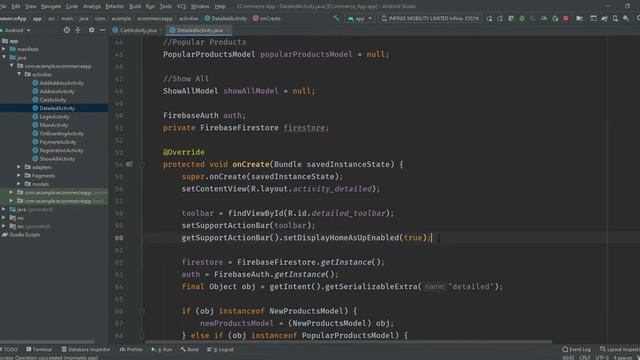This screenshot has width=640, height=360.
Task: Select PaymentActivity in project tree
Action: point(54,142)
